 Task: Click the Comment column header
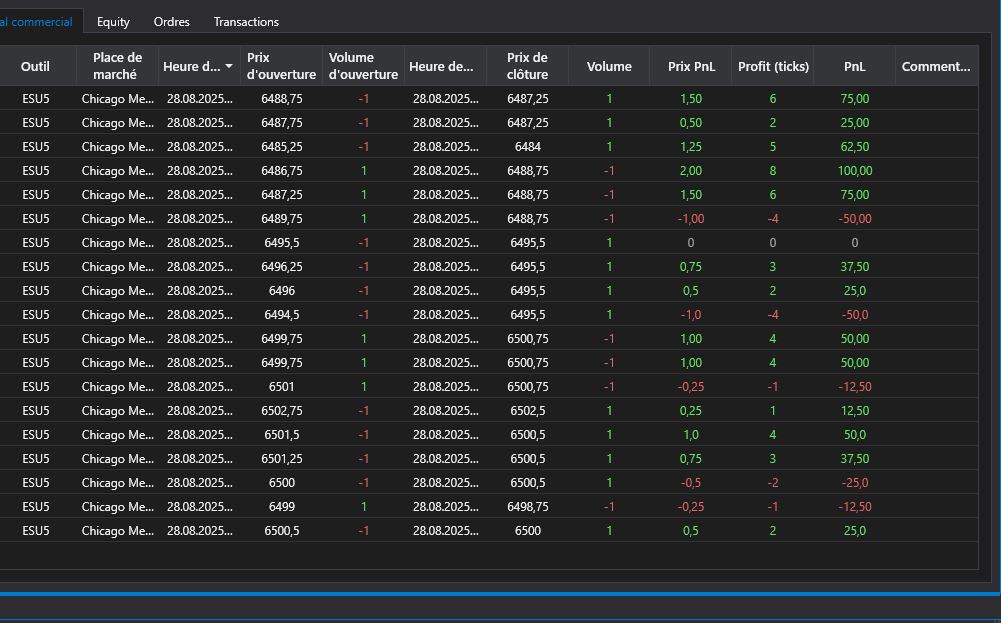click(x=936, y=66)
